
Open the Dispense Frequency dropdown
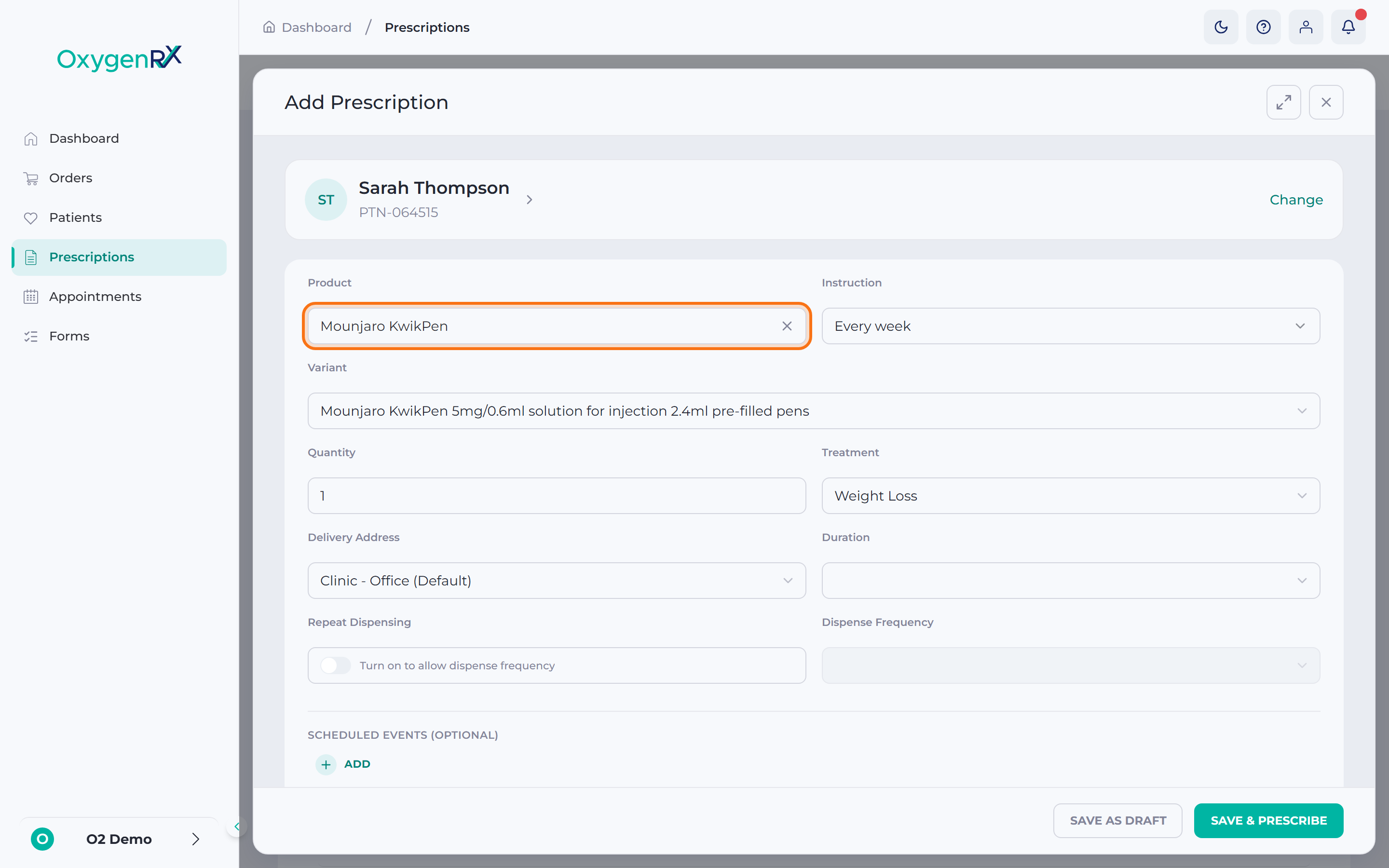coord(1071,665)
